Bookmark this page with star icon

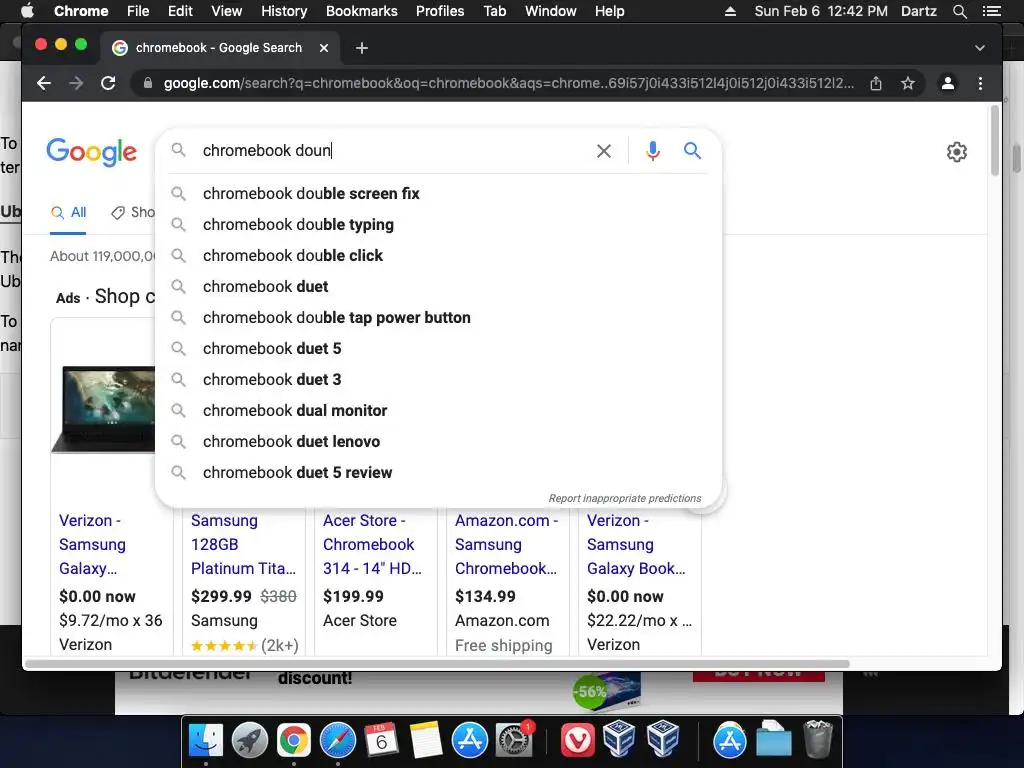[908, 83]
